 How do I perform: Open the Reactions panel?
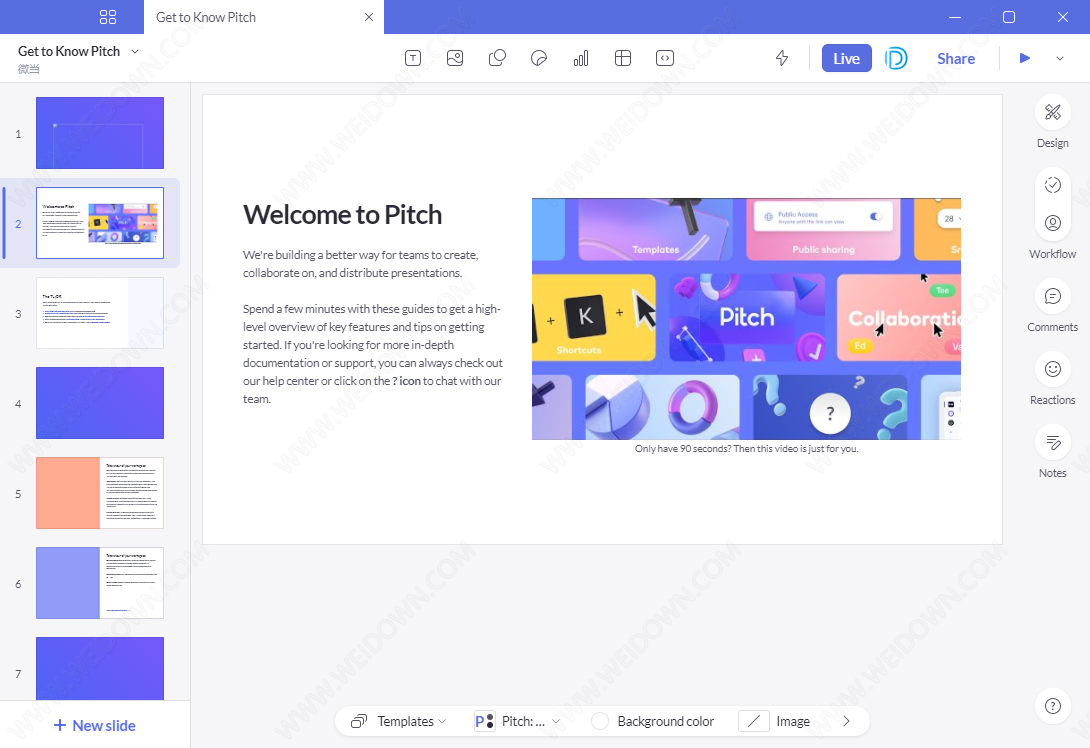(x=1052, y=370)
